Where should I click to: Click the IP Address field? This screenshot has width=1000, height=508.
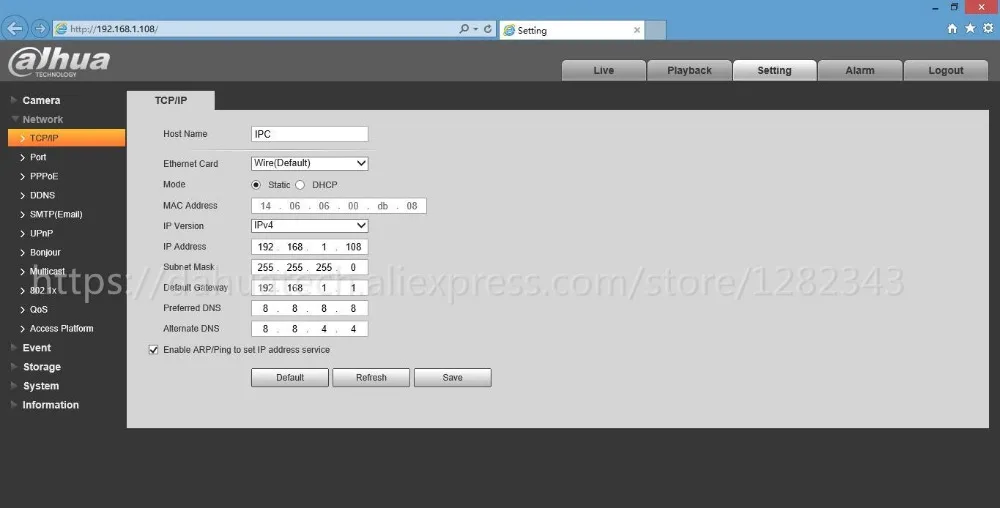point(309,247)
